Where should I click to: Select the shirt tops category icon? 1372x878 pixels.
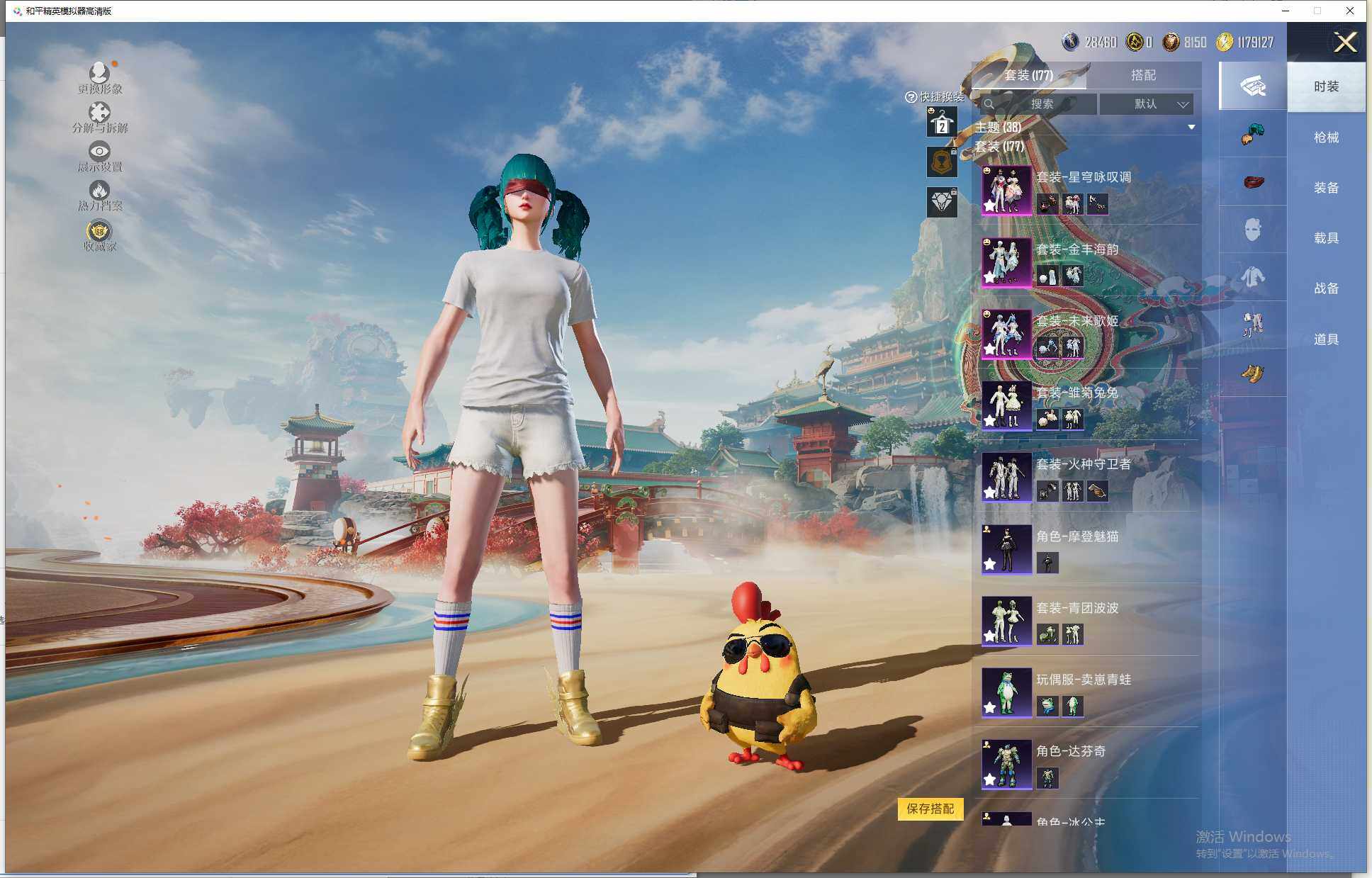click(1252, 277)
